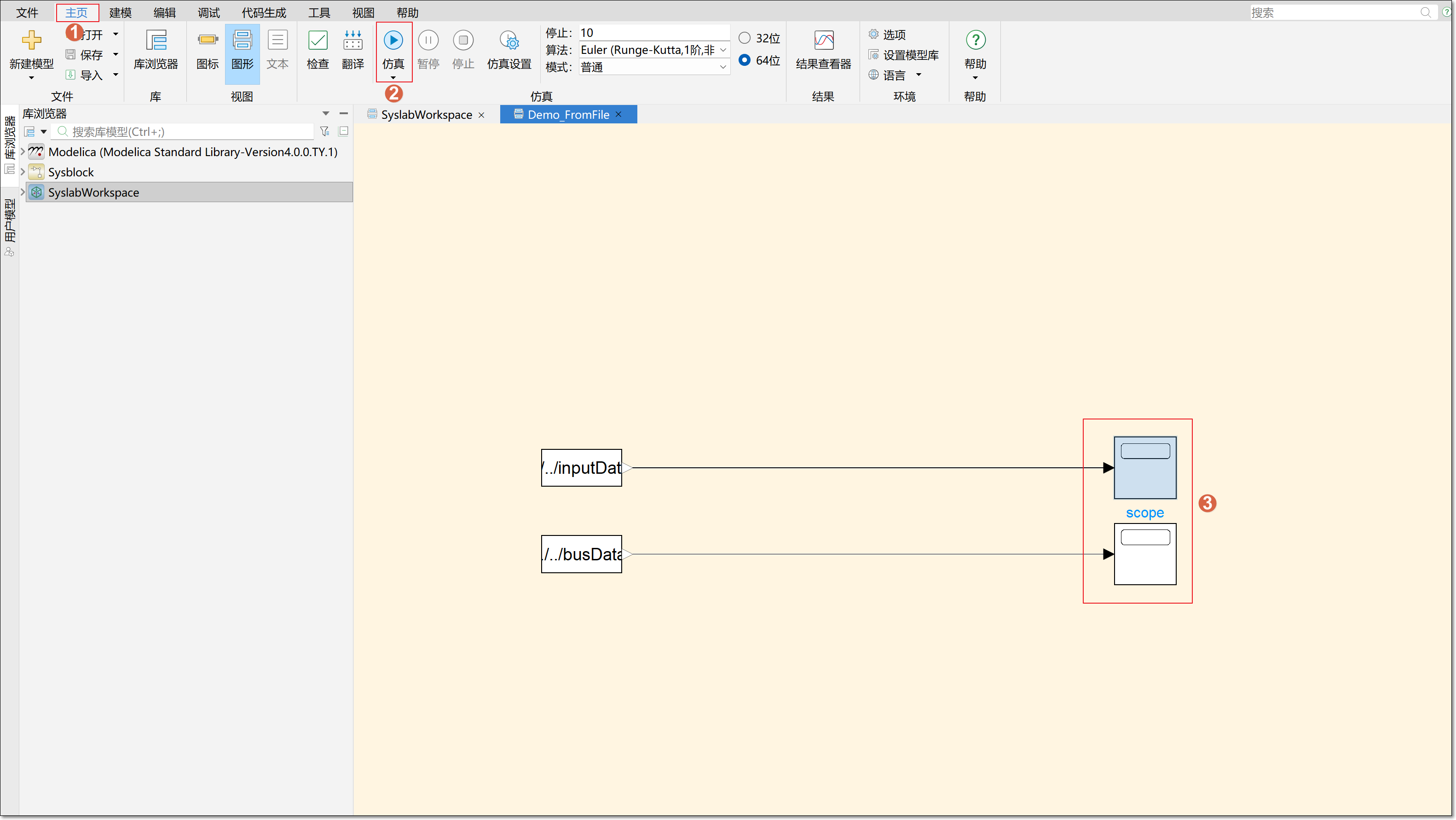Viewport: 1456px width, 820px height.
Task: Toggle the 文本 text view
Action: pos(277,50)
